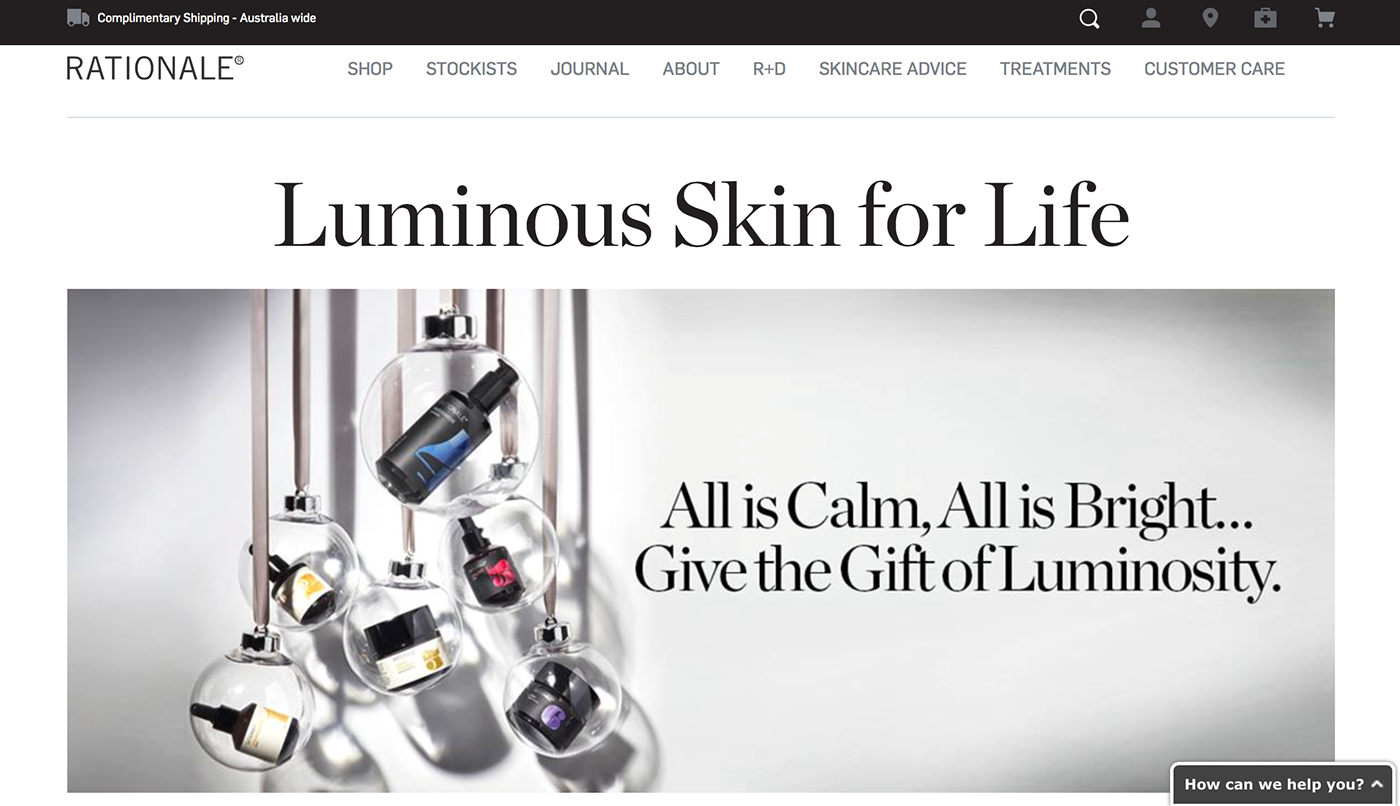Click the shipping truck icon
This screenshot has width=1400, height=806.
coord(78,18)
